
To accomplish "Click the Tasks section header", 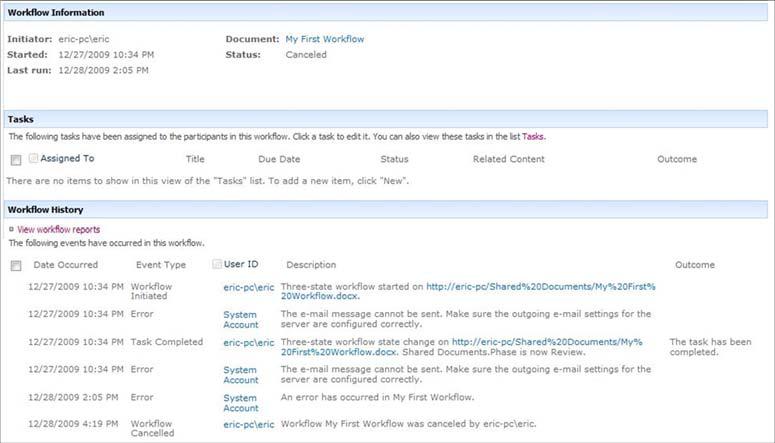I will click(386, 119).
